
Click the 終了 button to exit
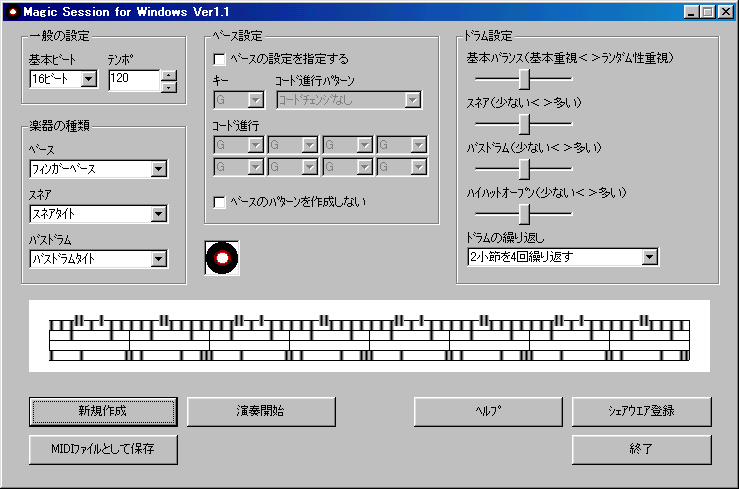point(641,449)
